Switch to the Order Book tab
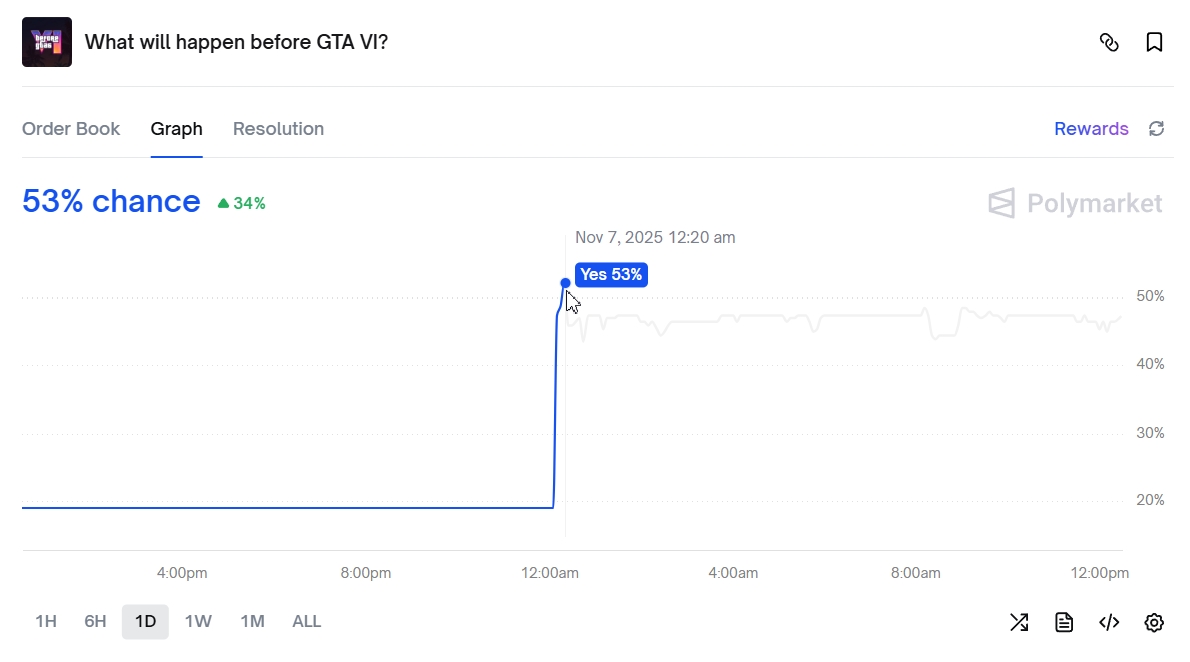 click(71, 128)
